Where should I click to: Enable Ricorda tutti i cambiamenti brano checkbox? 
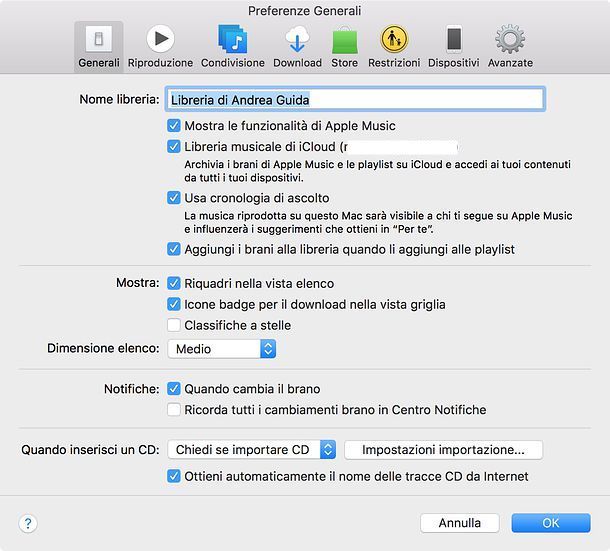tap(174, 410)
